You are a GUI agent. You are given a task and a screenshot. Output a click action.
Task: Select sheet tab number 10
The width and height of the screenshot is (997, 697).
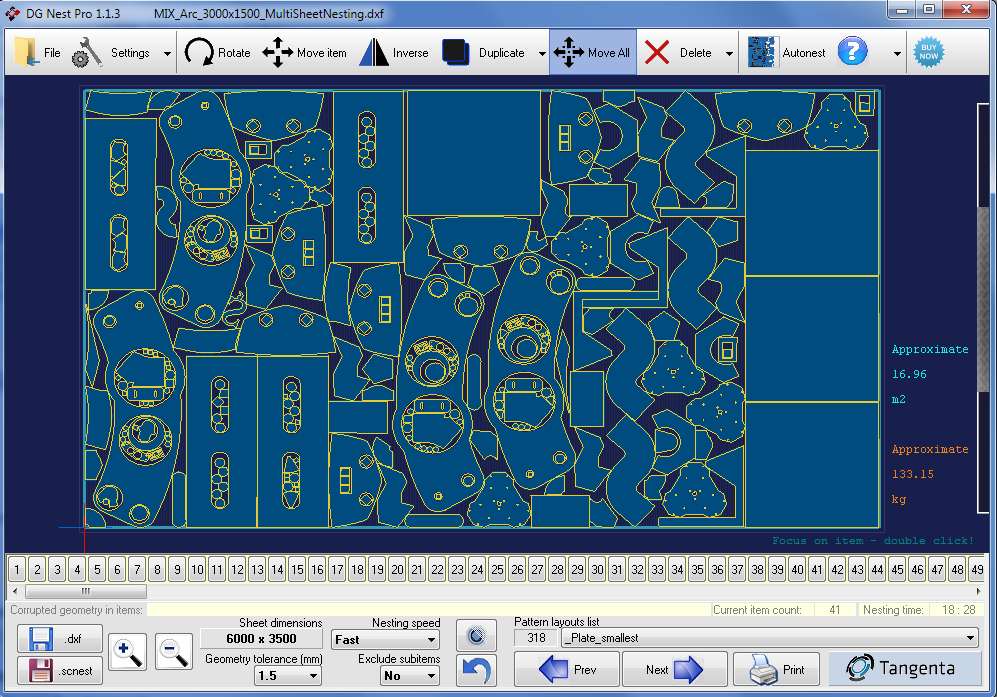point(197,570)
